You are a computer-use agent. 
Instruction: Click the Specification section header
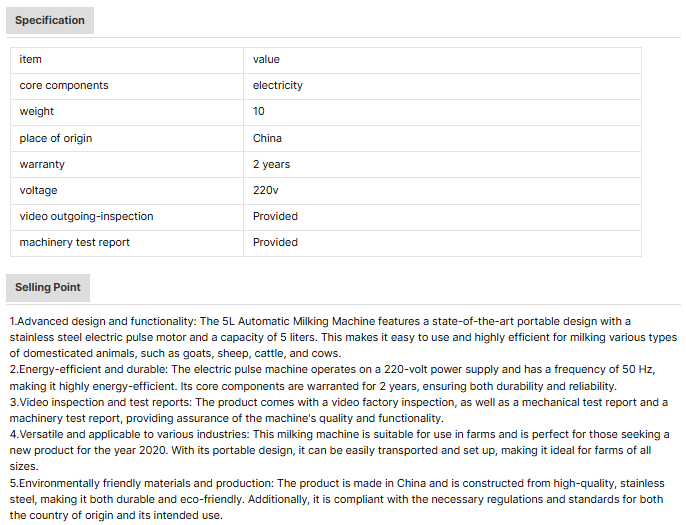[50, 20]
